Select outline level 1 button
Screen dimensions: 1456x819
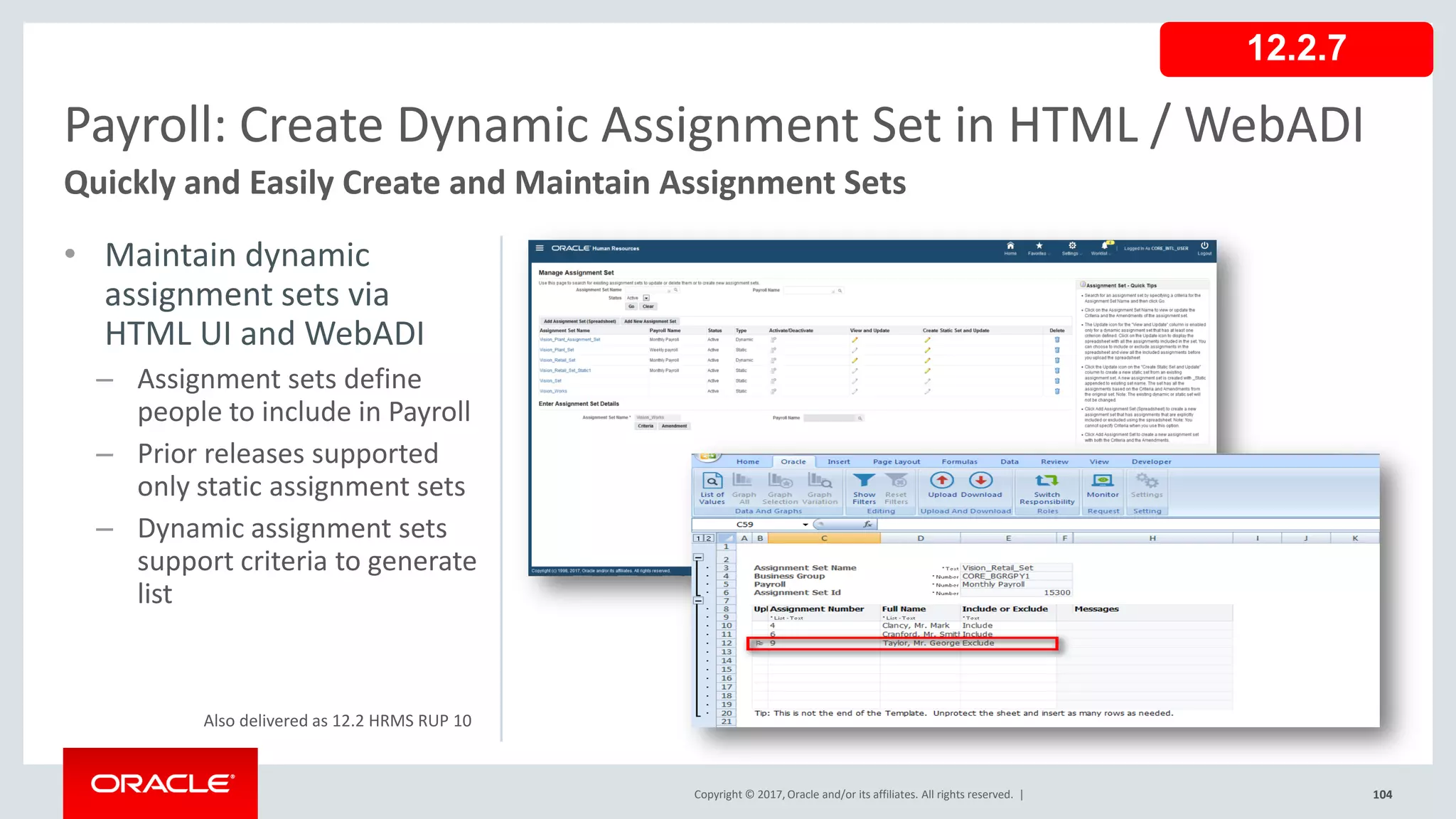(x=698, y=538)
